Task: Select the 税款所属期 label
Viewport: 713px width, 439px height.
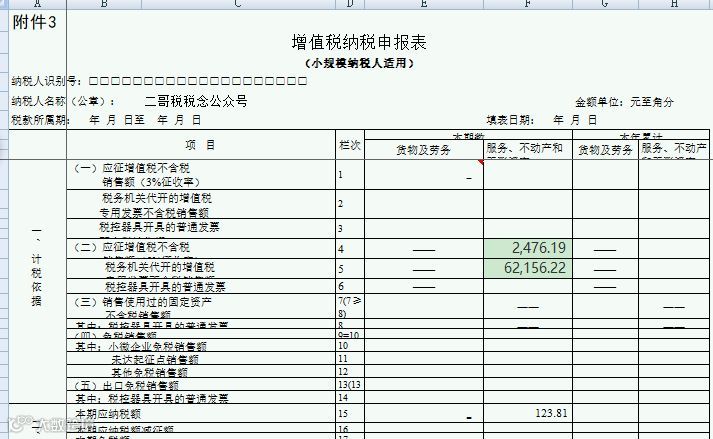Action: (40, 120)
